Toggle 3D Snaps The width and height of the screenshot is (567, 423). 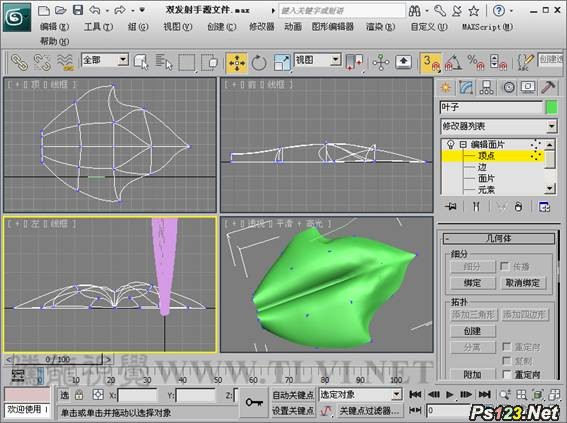(431, 63)
